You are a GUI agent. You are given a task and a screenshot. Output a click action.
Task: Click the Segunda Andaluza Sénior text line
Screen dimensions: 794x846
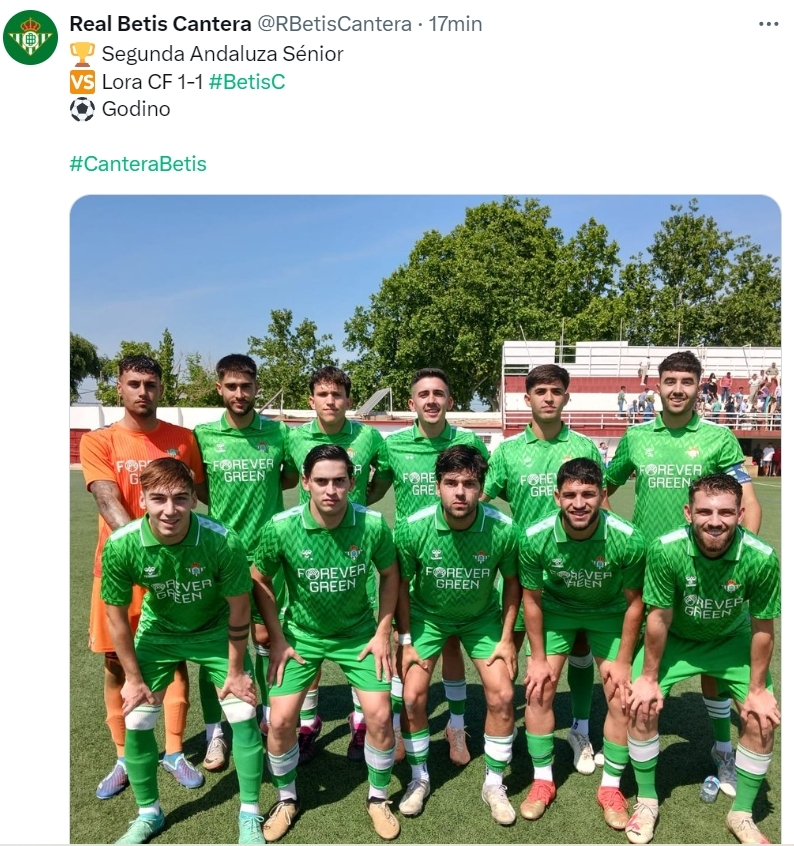click(222, 54)
